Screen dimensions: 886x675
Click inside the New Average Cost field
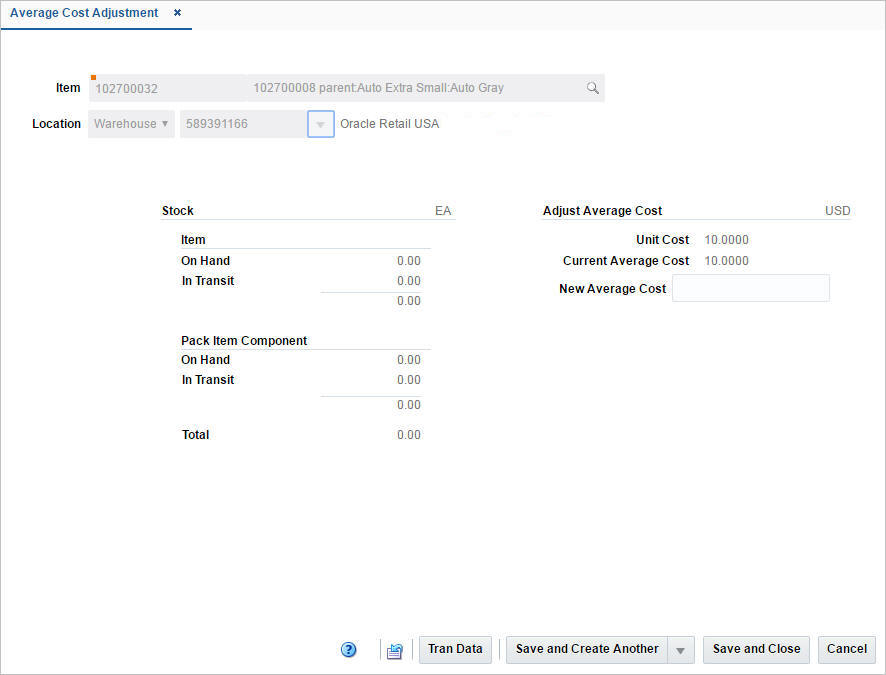point(750,288)
